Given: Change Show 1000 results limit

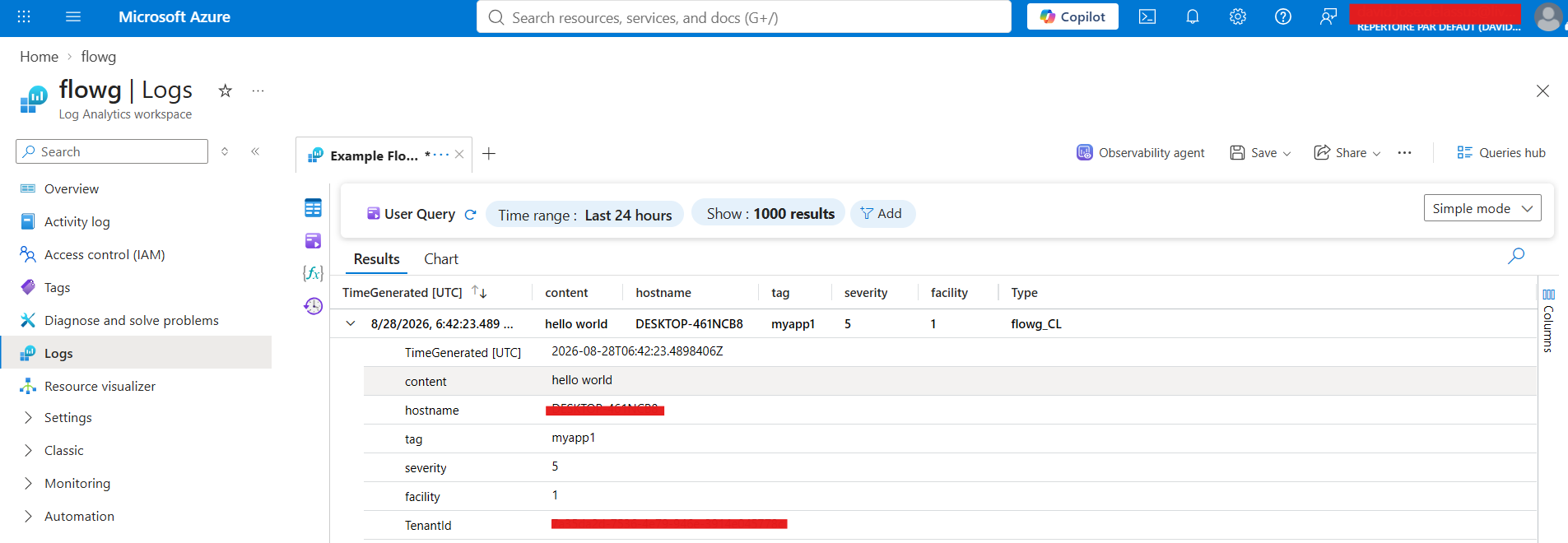Looking at the screenshot, I should 769,213.
